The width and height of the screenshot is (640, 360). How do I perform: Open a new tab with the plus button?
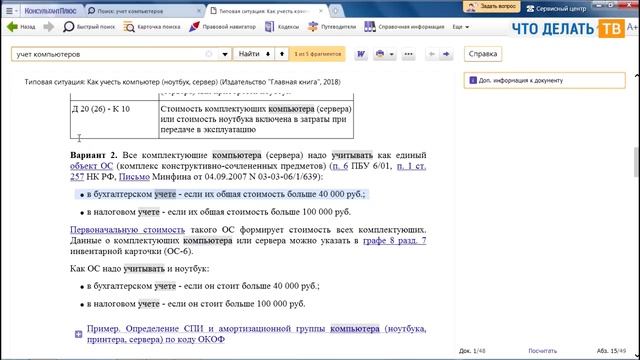[336, 11]
